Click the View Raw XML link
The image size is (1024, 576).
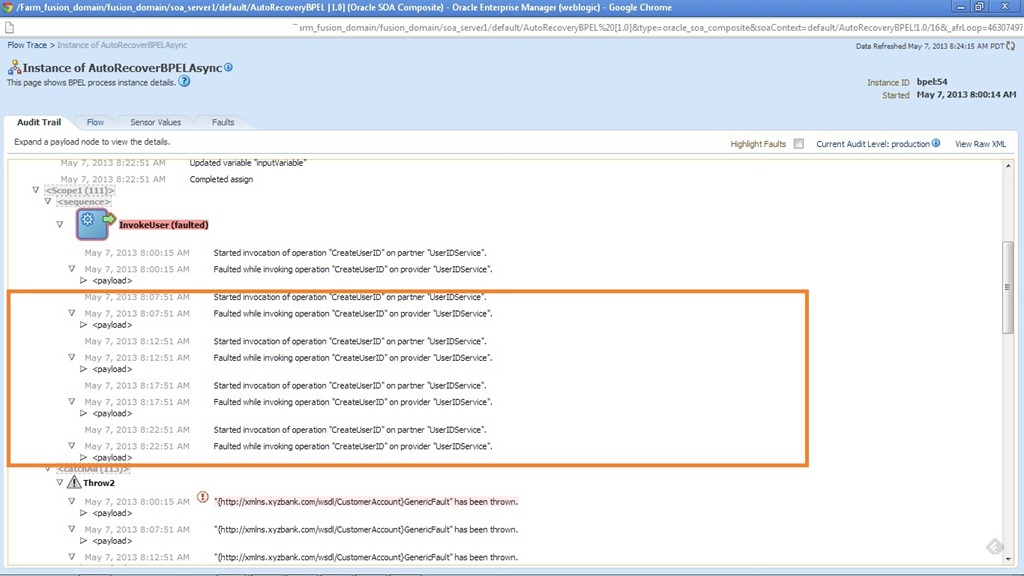[980, 144]
